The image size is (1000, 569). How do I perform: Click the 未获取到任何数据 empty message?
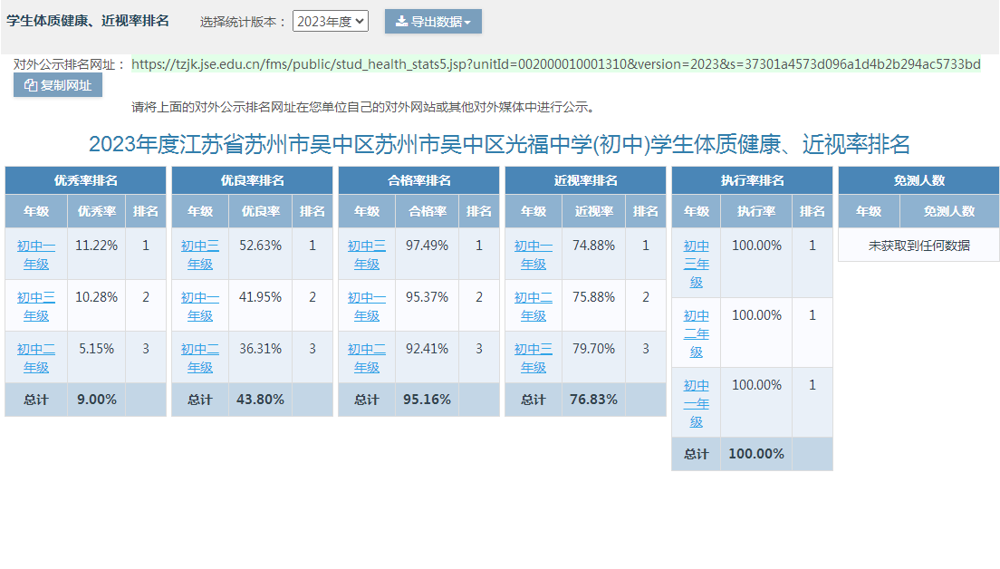pos(919,246)
